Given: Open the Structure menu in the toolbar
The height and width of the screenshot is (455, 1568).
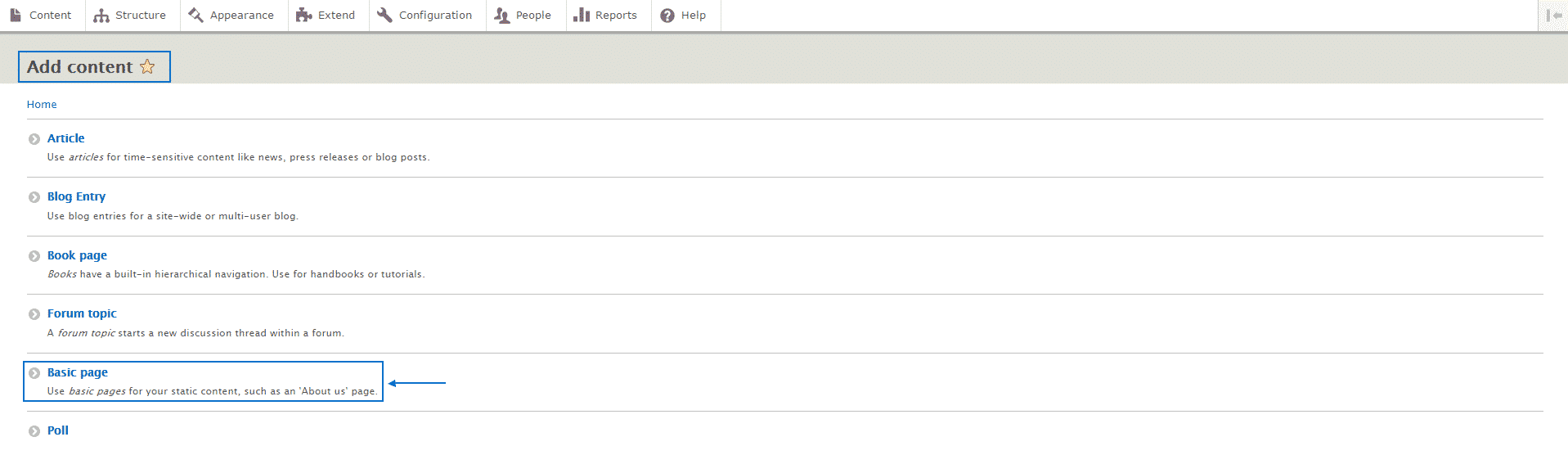Looking at the screenshot, I should 131,16.
